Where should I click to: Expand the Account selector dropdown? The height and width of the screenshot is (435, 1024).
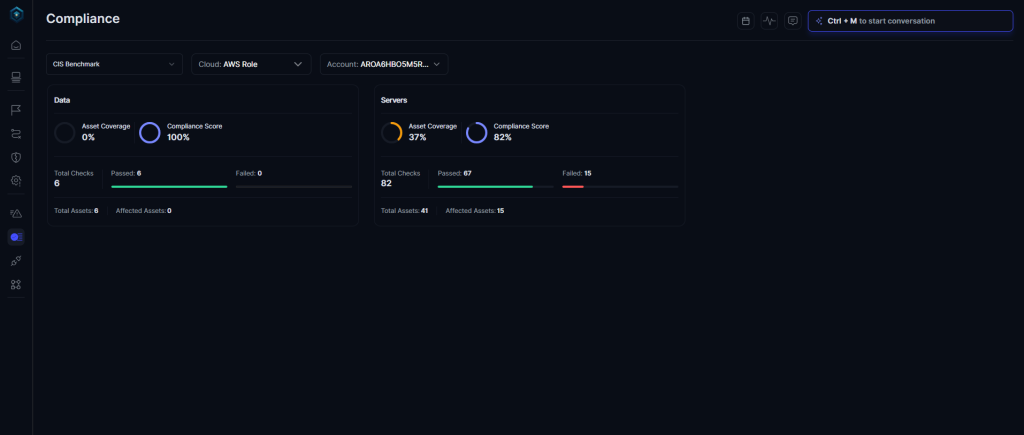(x=384, y=64)
